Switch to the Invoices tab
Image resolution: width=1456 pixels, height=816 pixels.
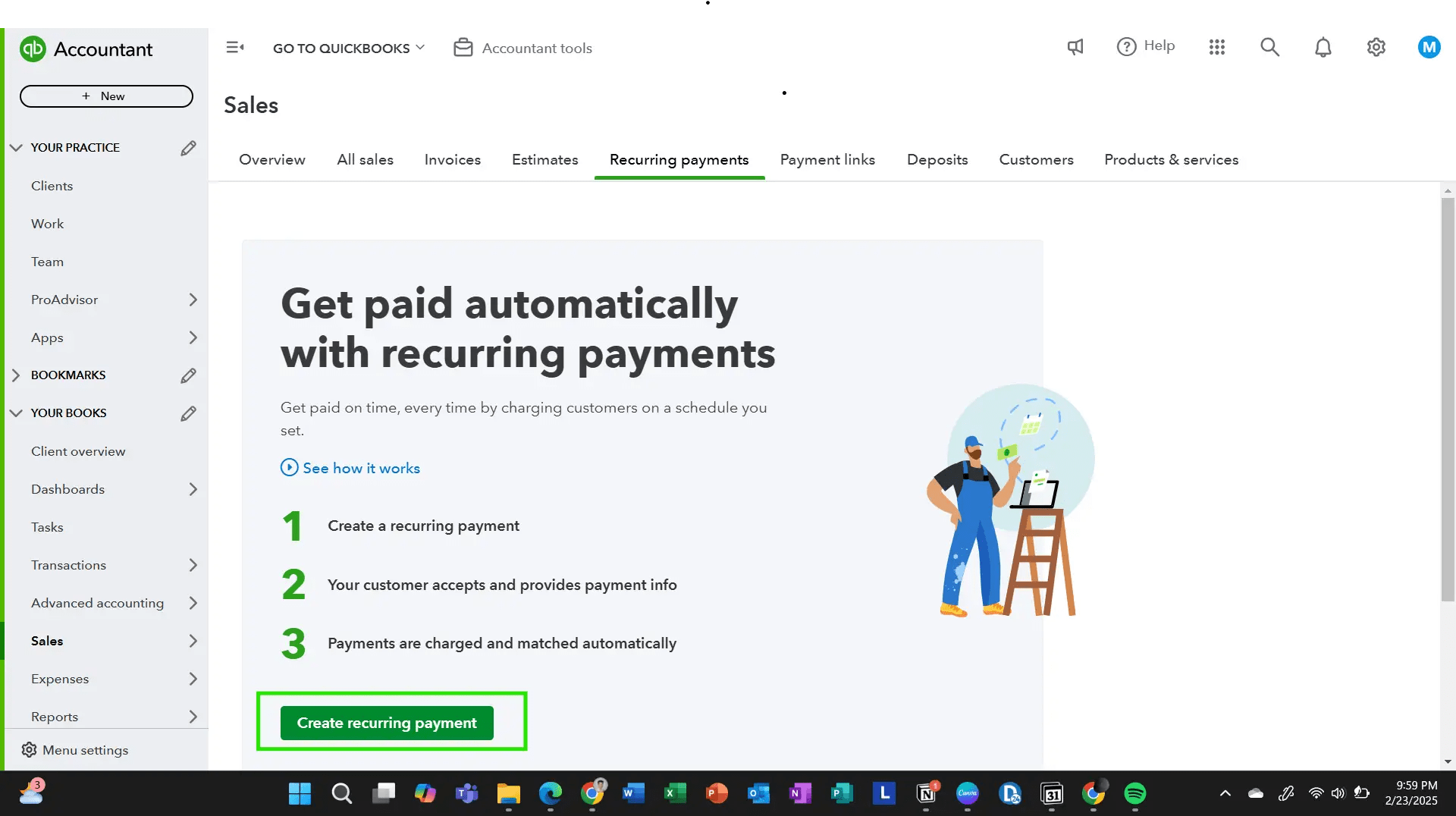[x=453, y=160]
